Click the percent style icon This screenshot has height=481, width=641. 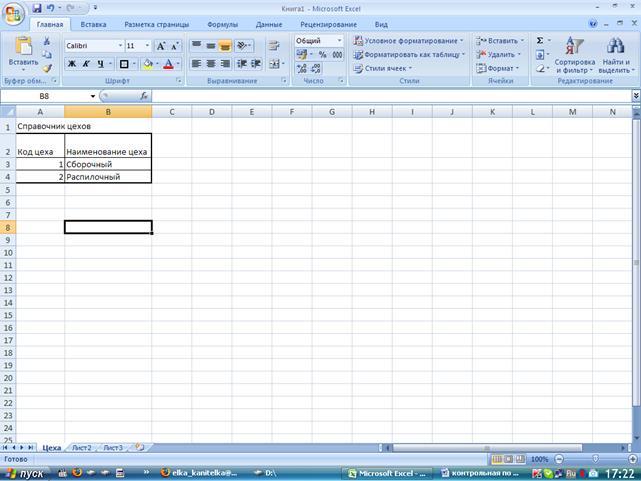click(x=322, y=55)
